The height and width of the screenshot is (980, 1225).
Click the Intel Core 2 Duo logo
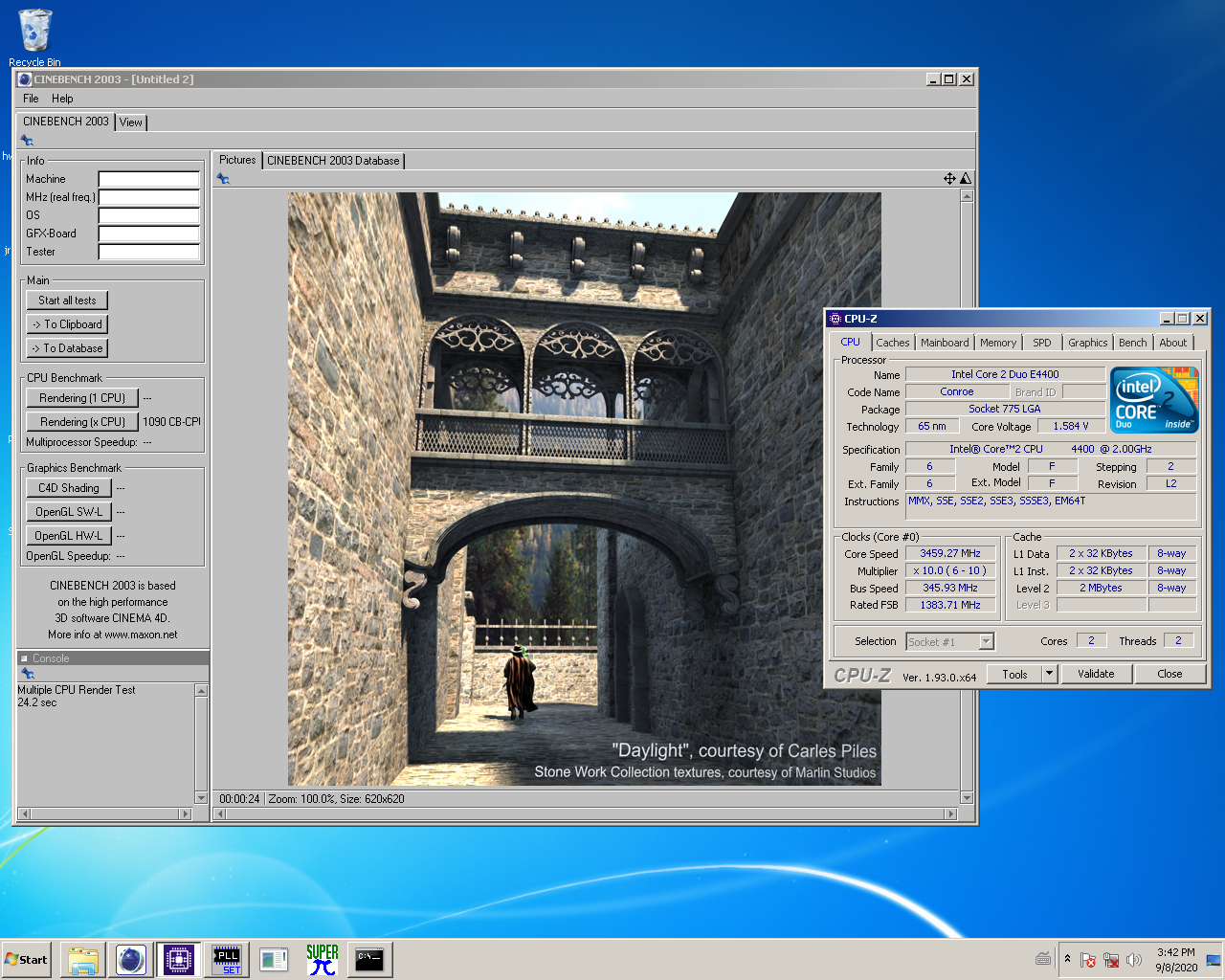1154,399
